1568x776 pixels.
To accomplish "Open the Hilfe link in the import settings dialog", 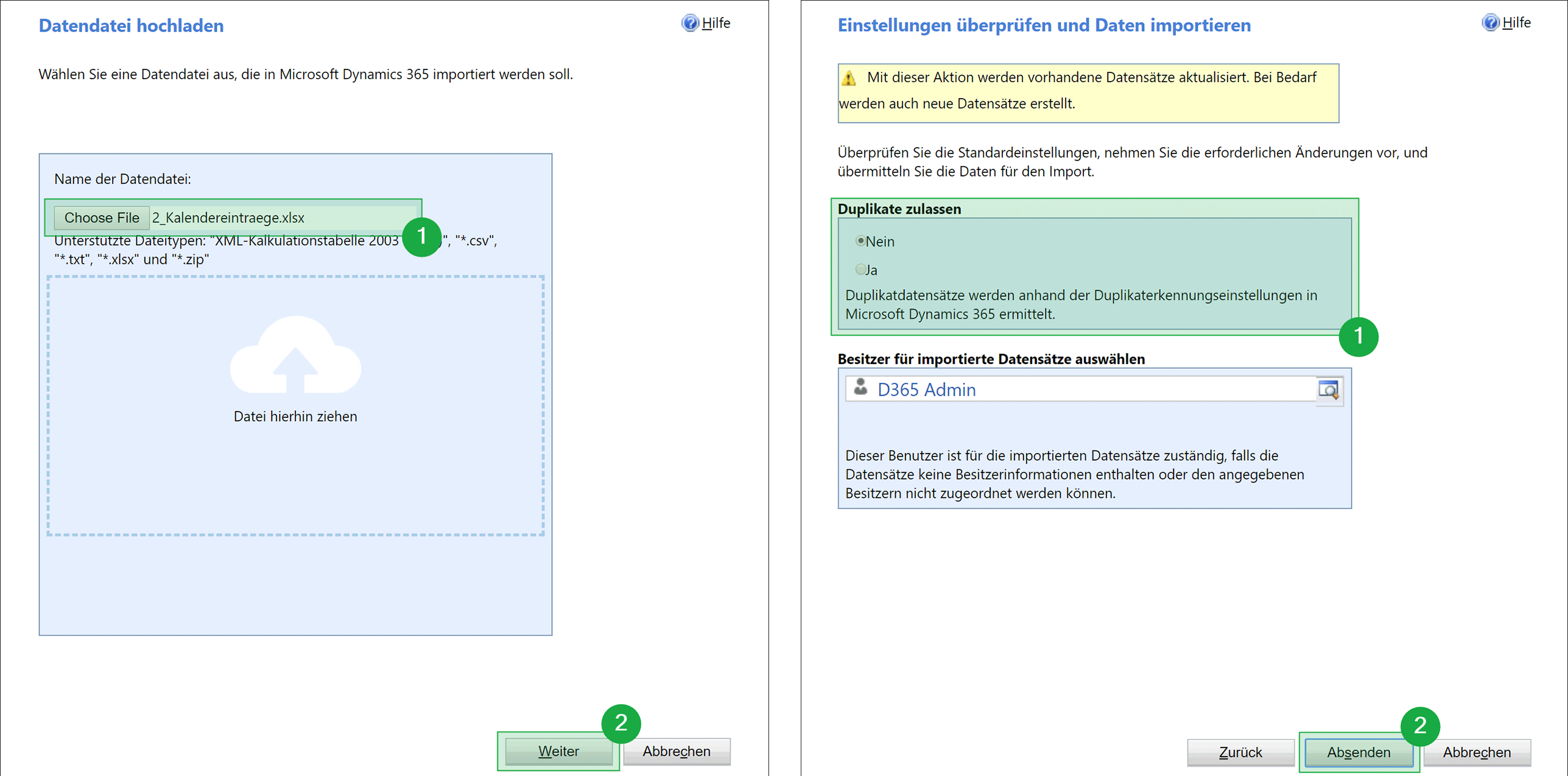I will (x=1516, y=23).
